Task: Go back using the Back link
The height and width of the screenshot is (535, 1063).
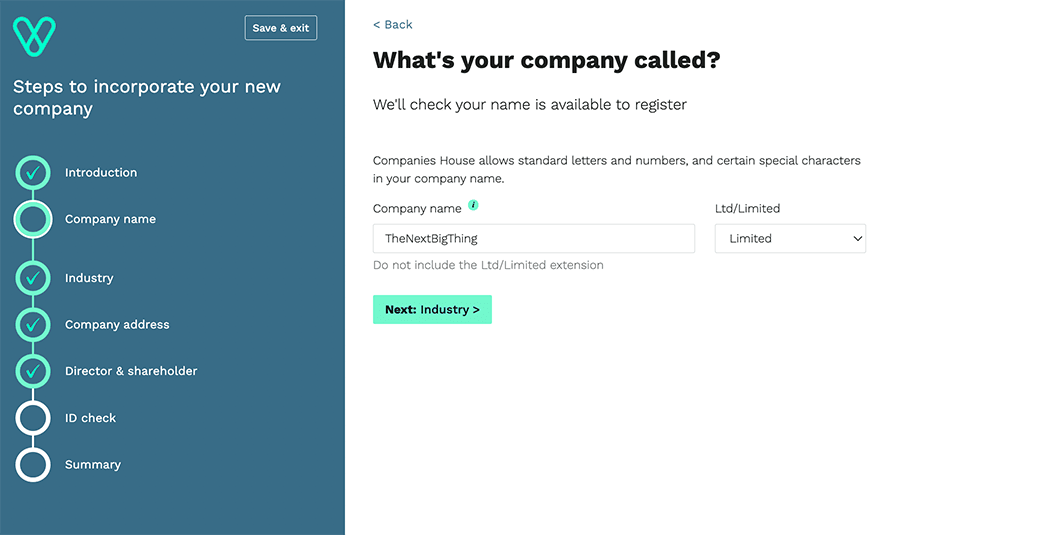Action: pos(393,24)
